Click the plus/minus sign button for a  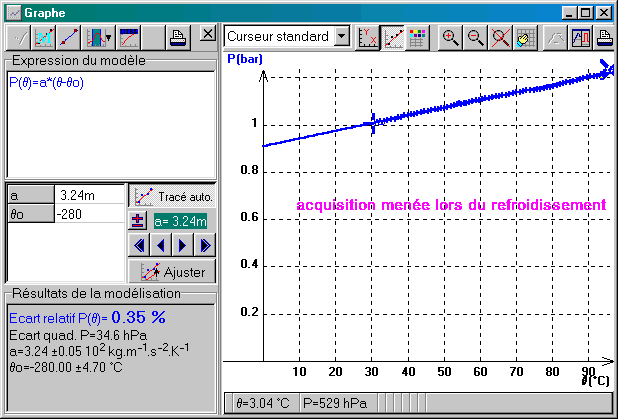[138, 221]
